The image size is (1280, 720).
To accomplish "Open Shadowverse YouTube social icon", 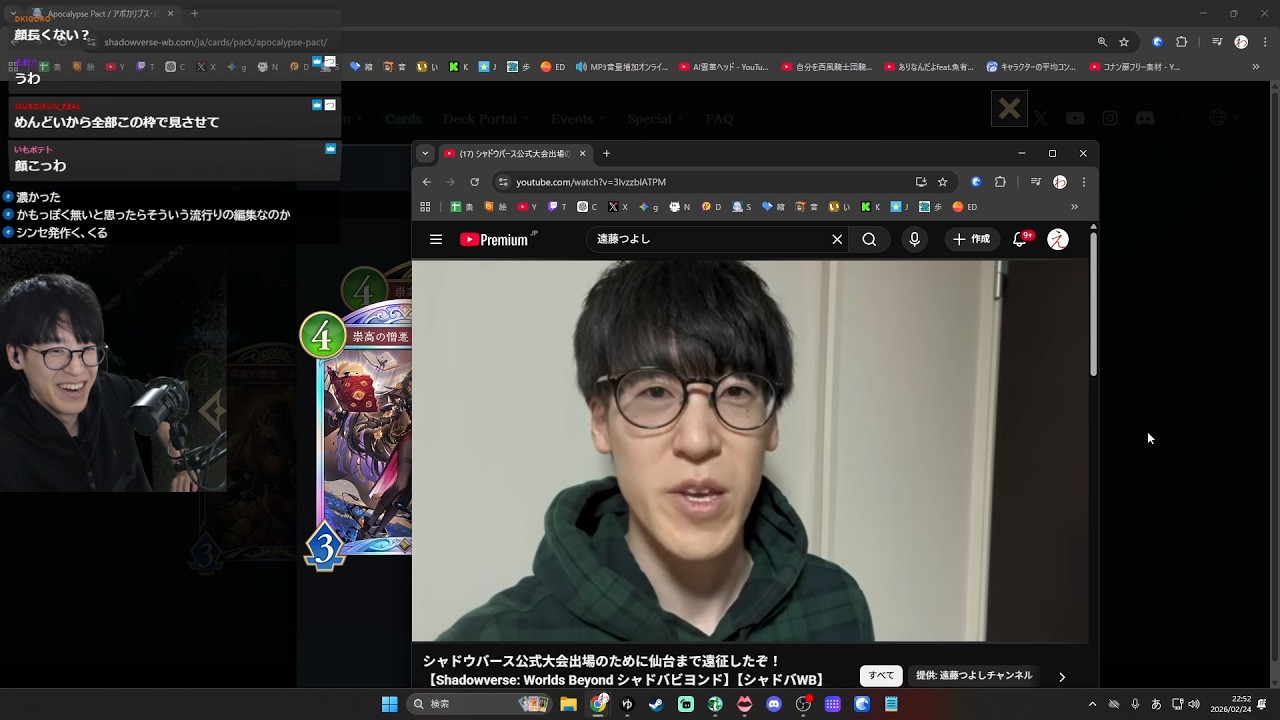I will click(1075, 118).
